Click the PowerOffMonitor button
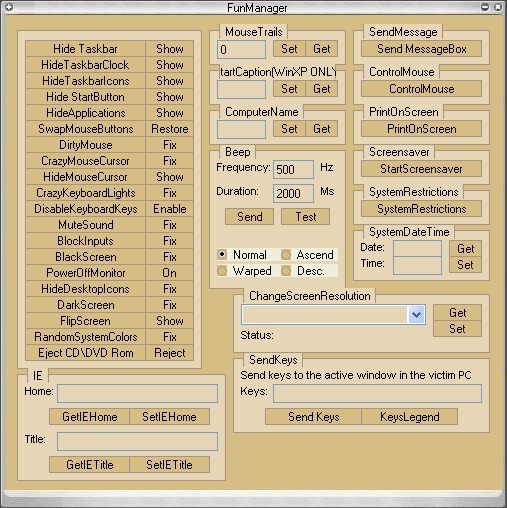This screenshot has height=508, width=507. [x=85, y=273]
